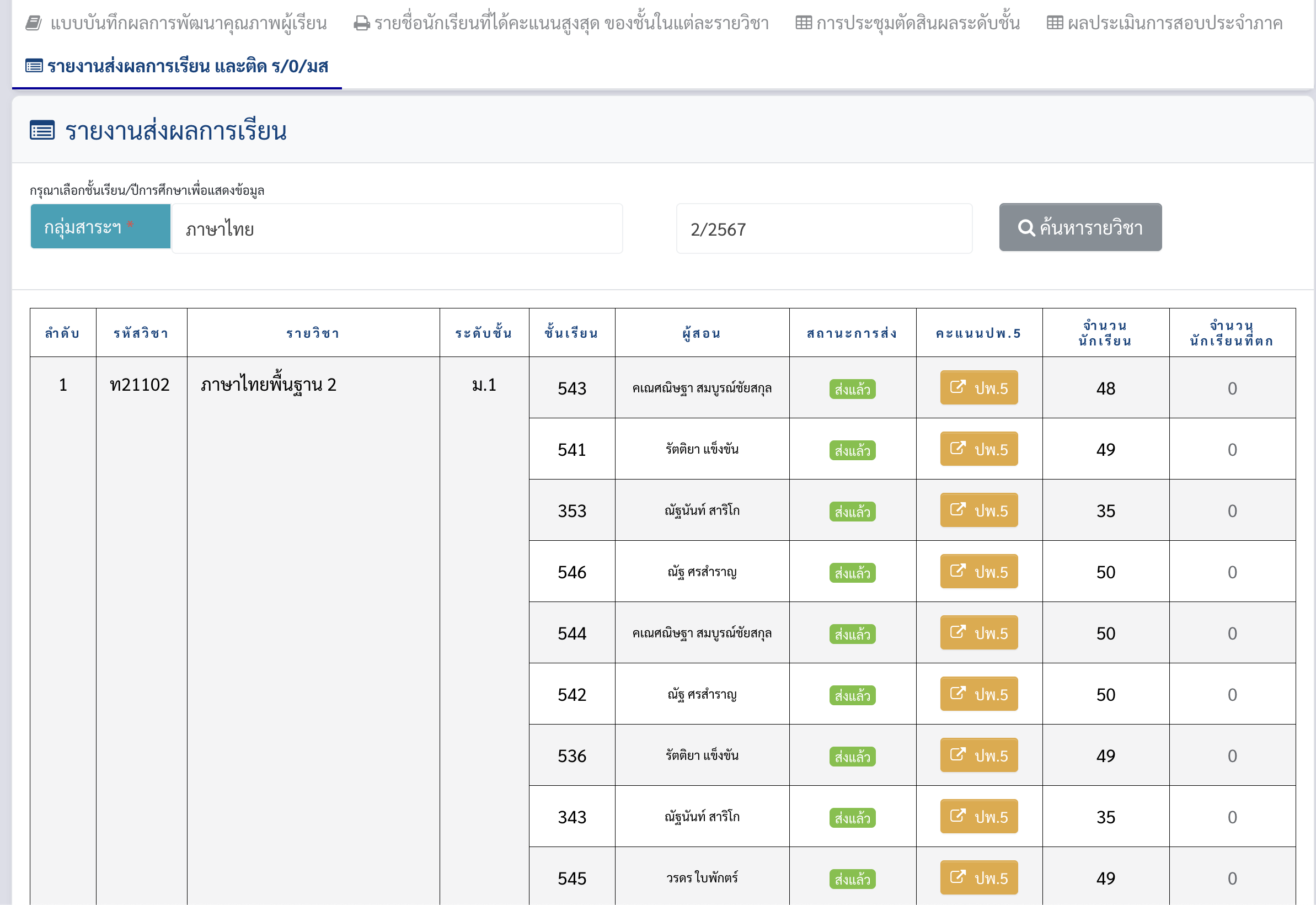Click table icon before การประชุมตัดสินผลระดับชั้น

click(x=803, y=23)
